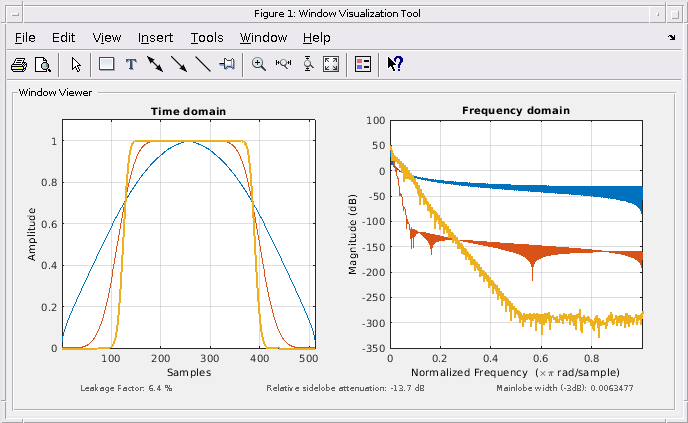Open the Insert menu
Screen dimensions: 688x423
(x=155, y=38)
